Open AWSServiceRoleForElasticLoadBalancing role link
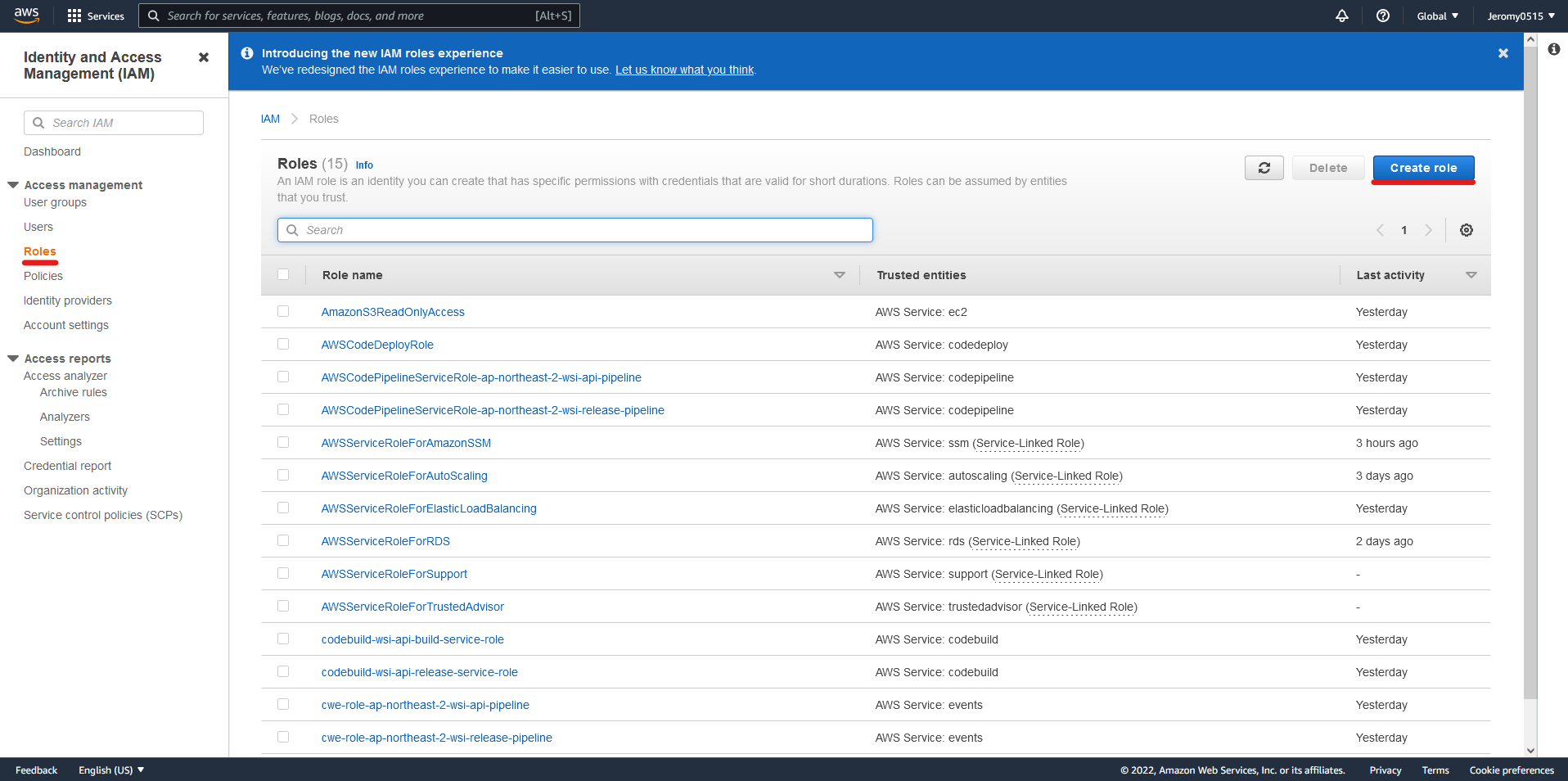This screenshot has width=1568, height=781. click(429, 508)
